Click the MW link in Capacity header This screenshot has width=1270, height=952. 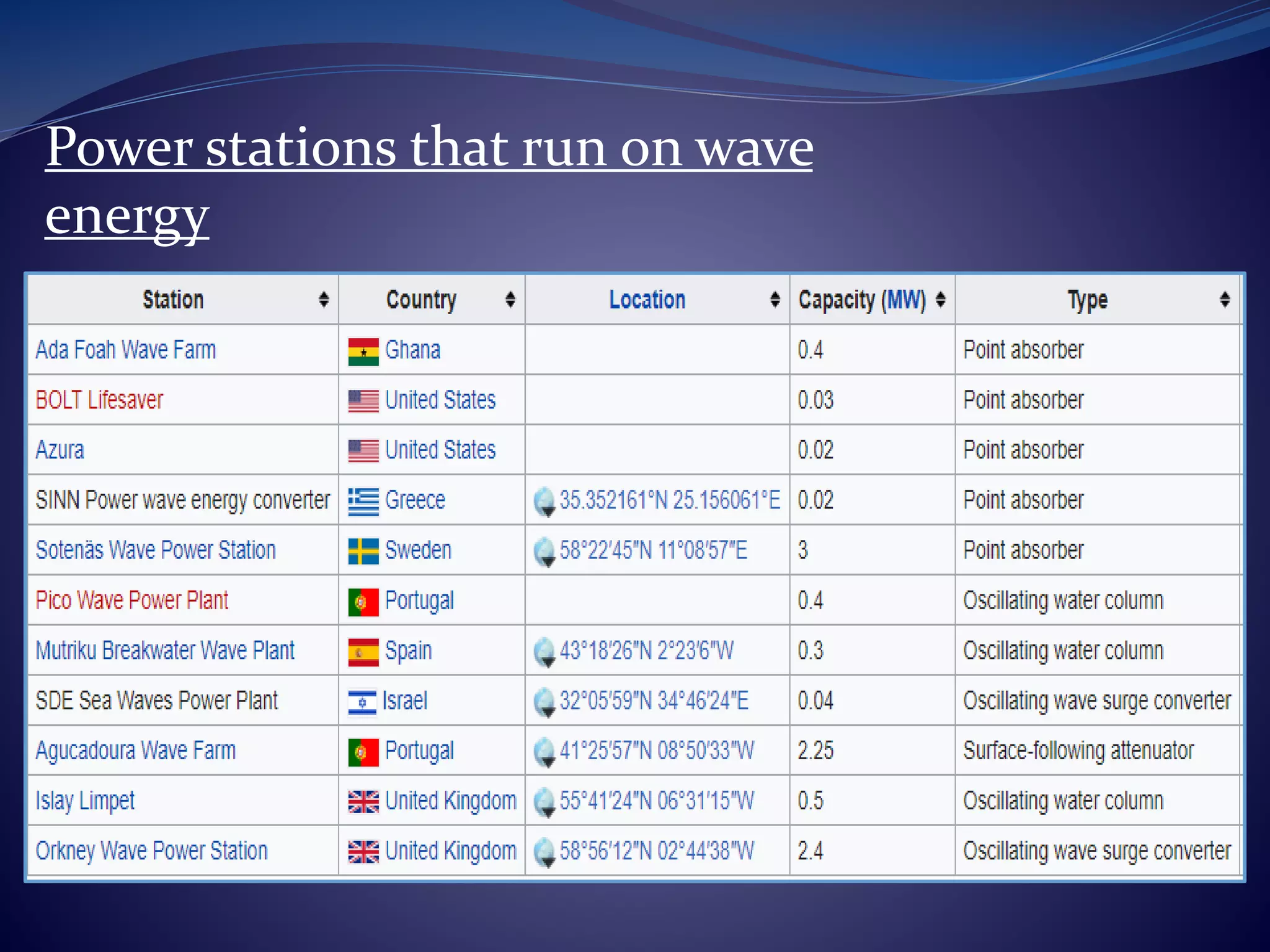click(x=903, y=300)
